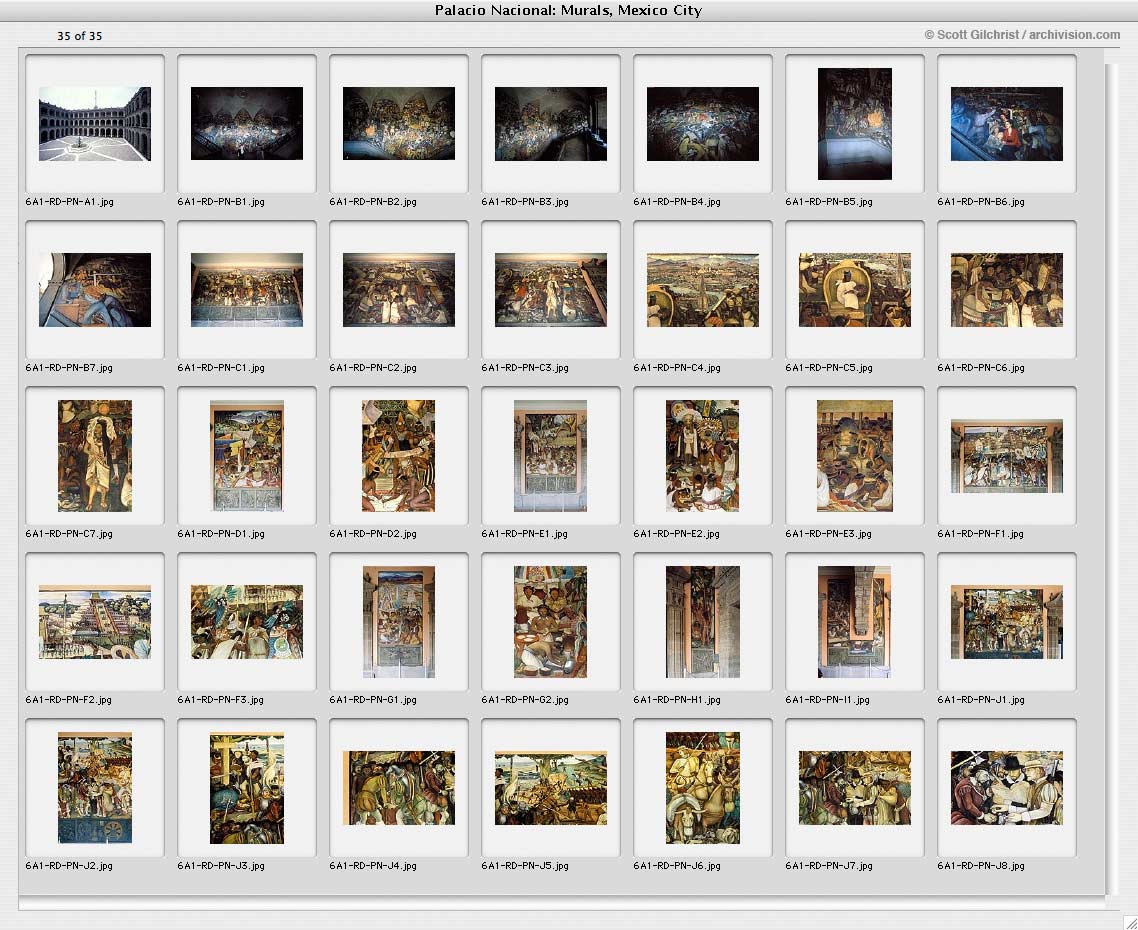Select thumbnail 6A1-RD-PN-C4.jpg

703,290
